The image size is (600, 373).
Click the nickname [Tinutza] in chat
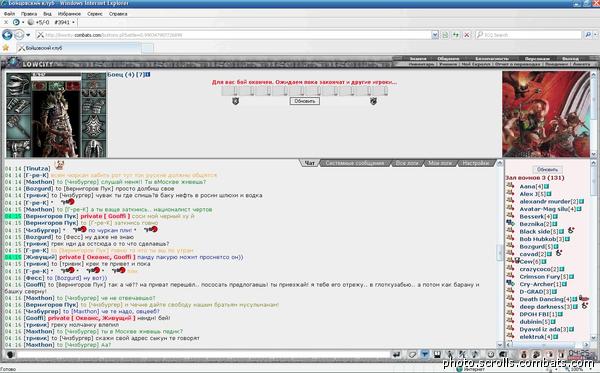click(37, 168)
